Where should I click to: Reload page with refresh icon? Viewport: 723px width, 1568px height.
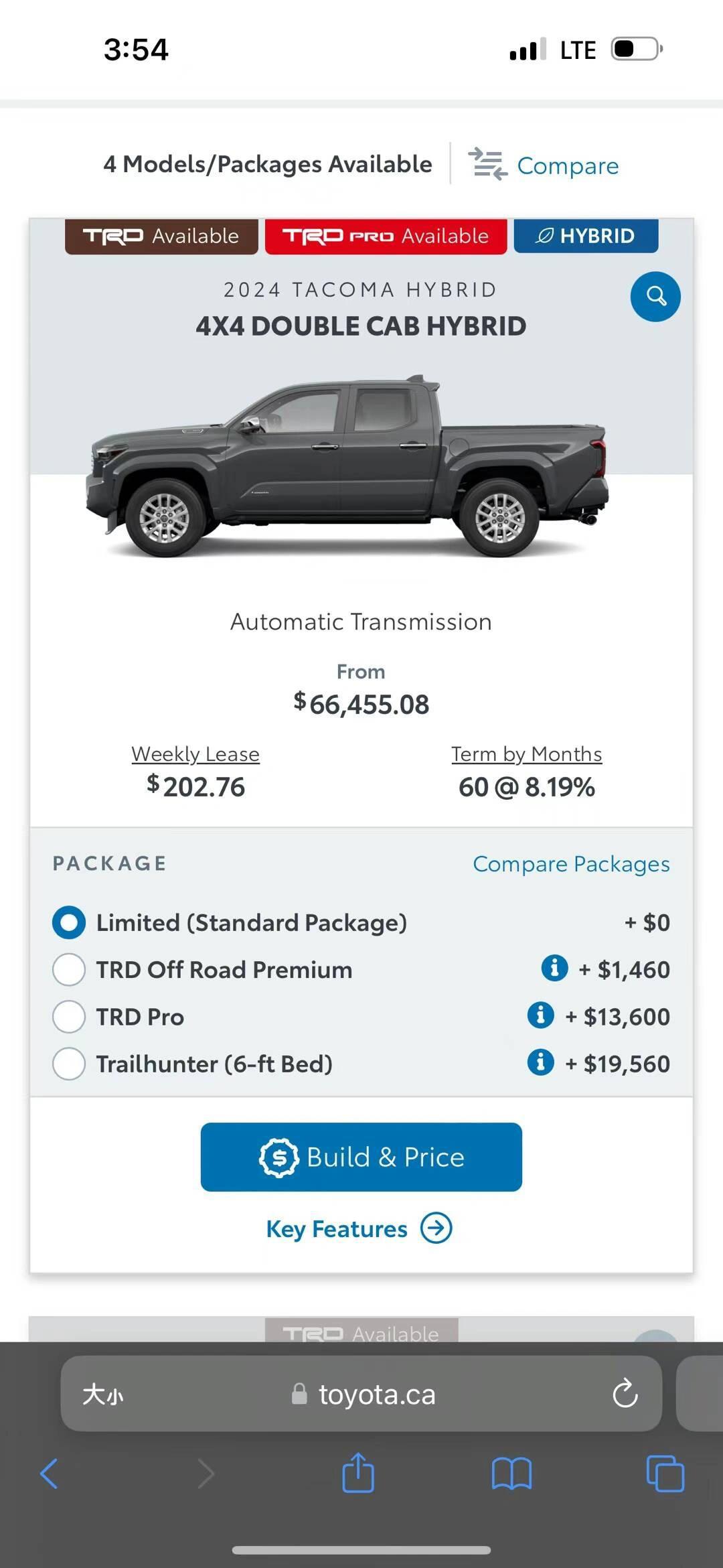625,1394
